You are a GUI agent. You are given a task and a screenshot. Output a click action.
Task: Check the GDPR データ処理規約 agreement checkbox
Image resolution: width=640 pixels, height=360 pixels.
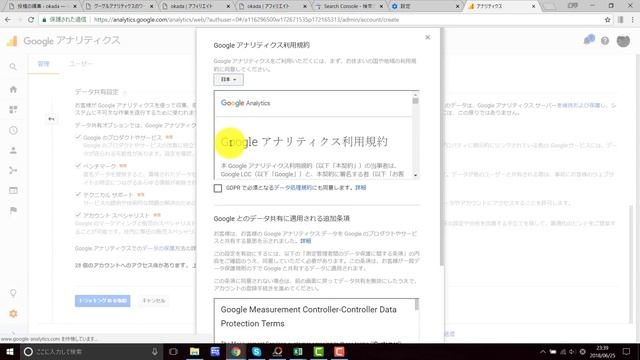click(218, 188)
